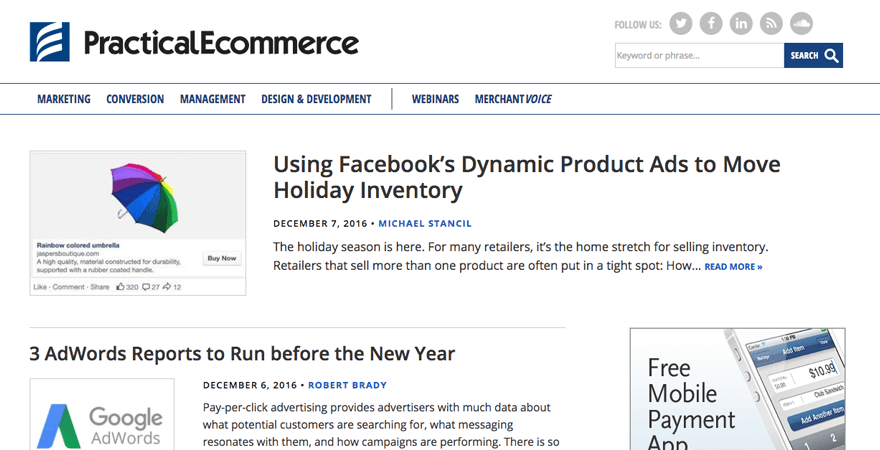This screenshot has width=880, height=450.
Task: Visit the LinkedIn follow icon
Action: tap(741, 23)
